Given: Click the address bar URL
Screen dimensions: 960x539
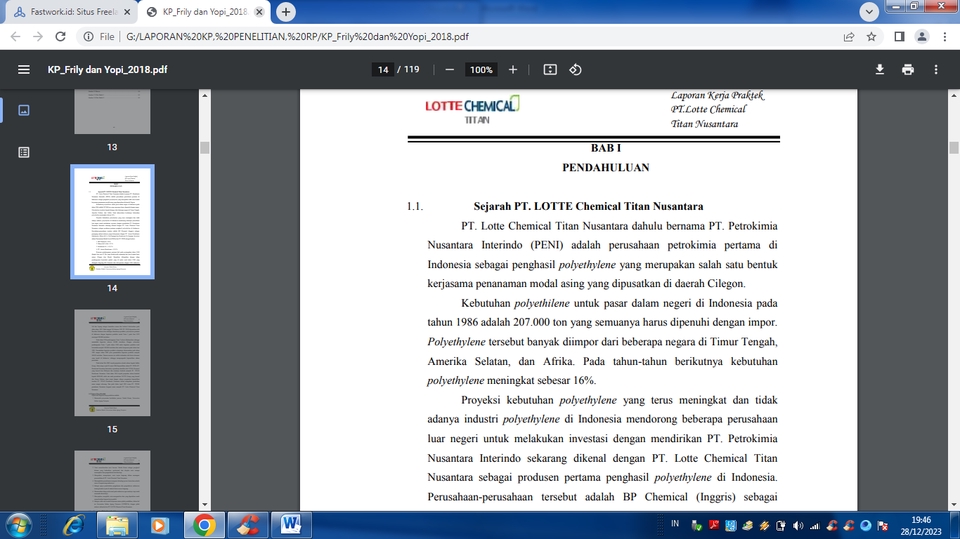Looking at the screenshot, I should pyautogui.click(x=298, y=37).
